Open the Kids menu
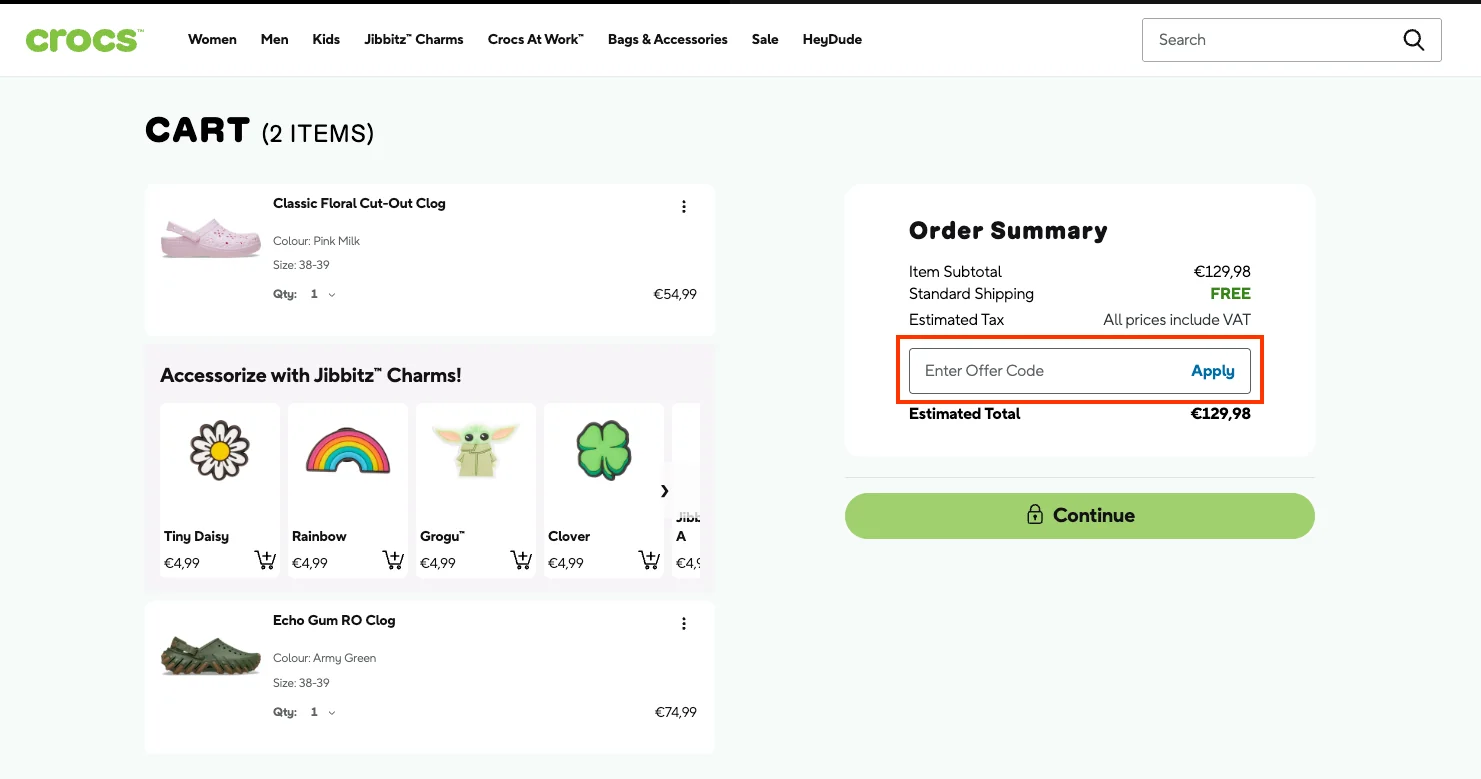The image size is (1481, 779). click(x=326, y=40)
